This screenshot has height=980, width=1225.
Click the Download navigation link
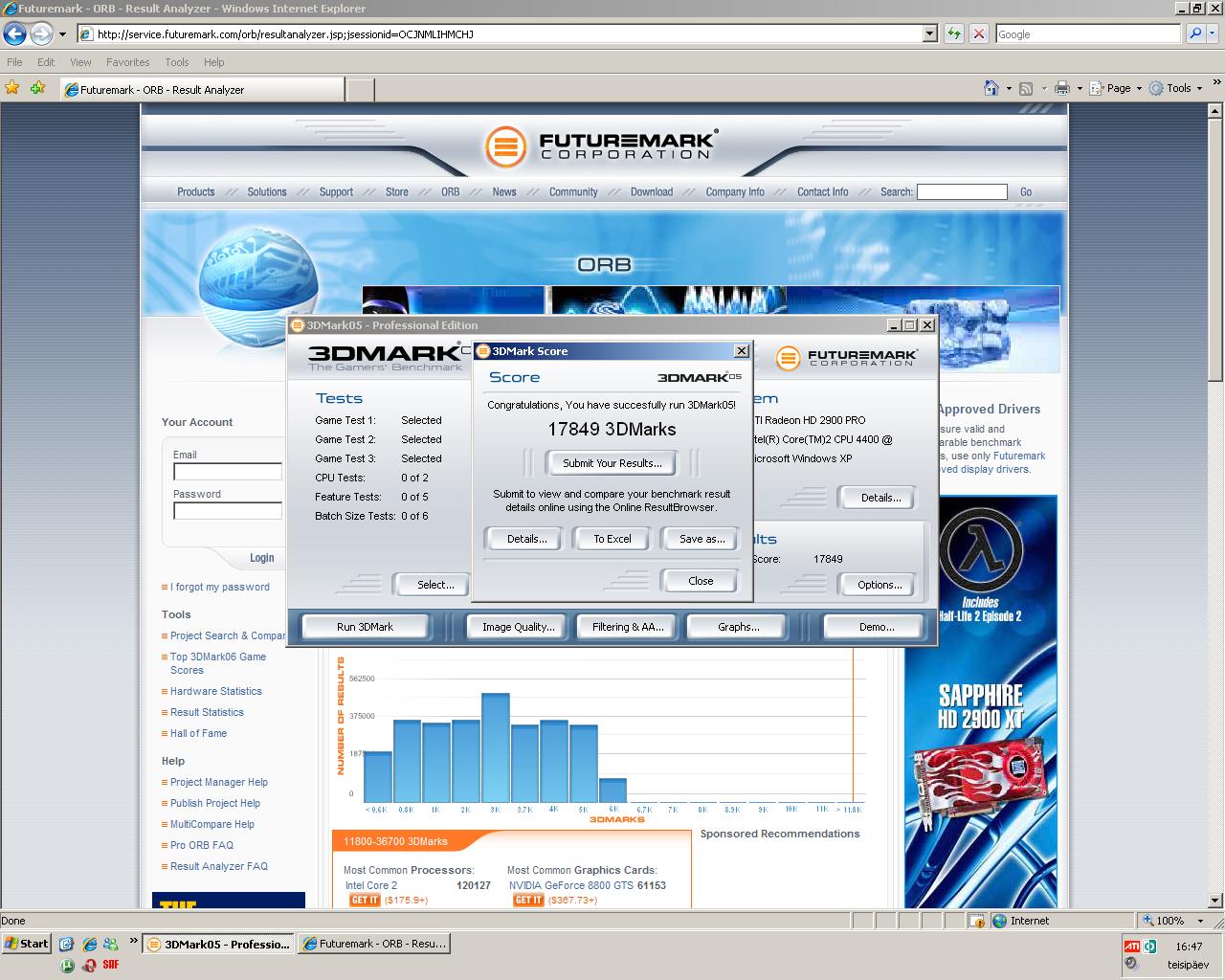coord(652,191)
